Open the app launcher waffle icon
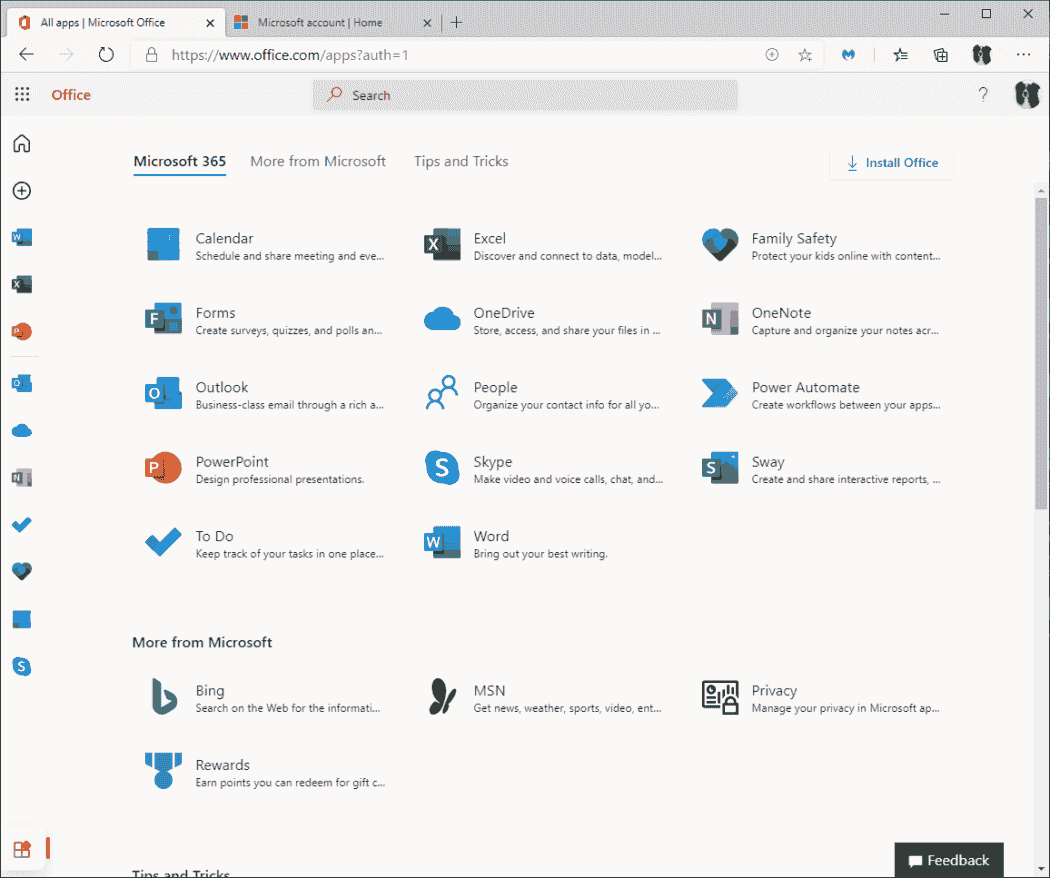 pos(22,94)
